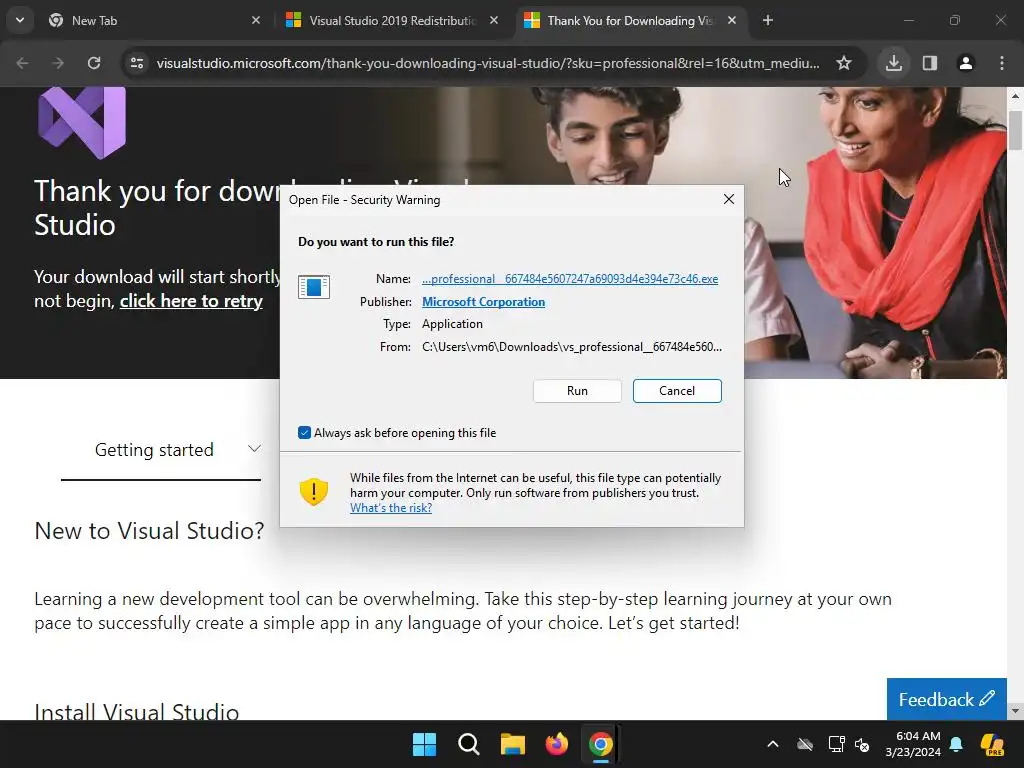Click the Chrome taskbar icon
The width and height of the screenshot is (1024, 768).
click(601, 744)
